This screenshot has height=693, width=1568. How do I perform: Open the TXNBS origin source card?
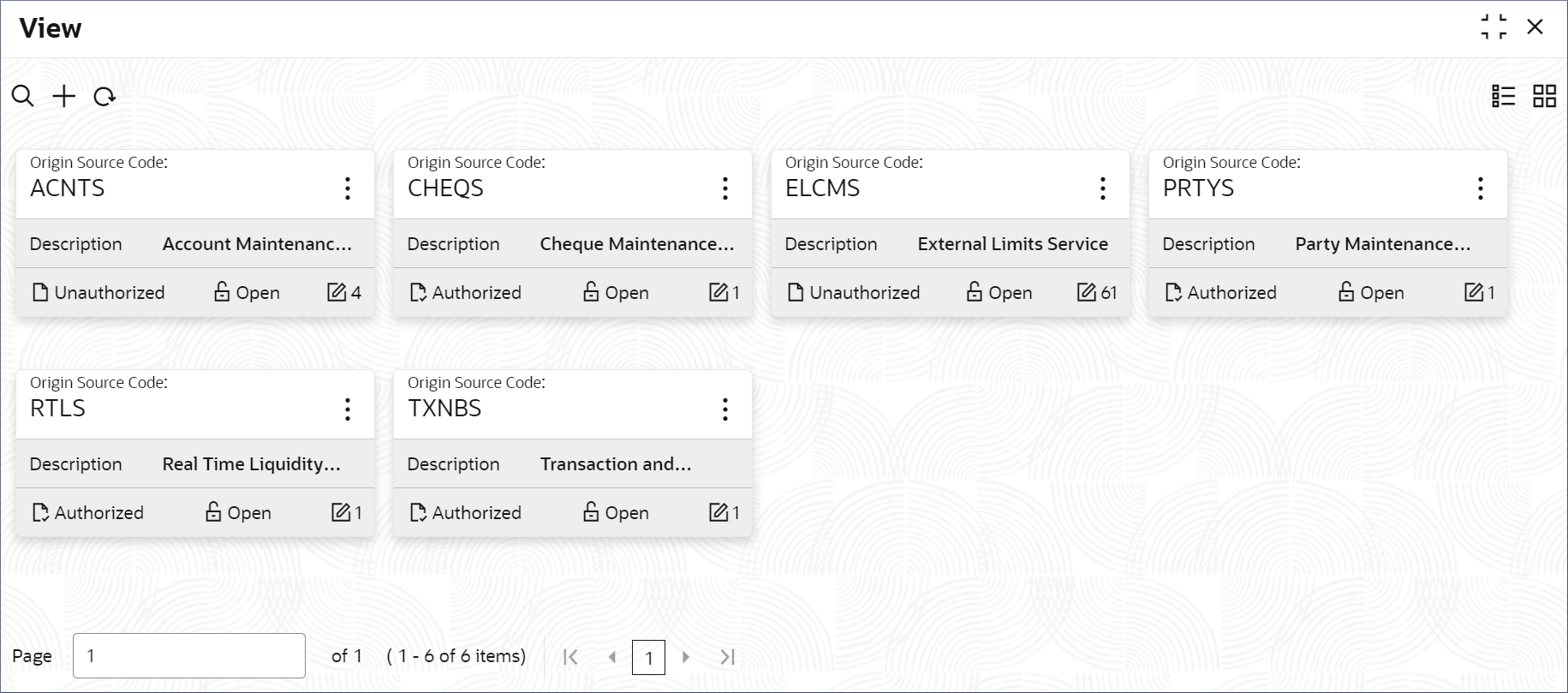(572, 453)
